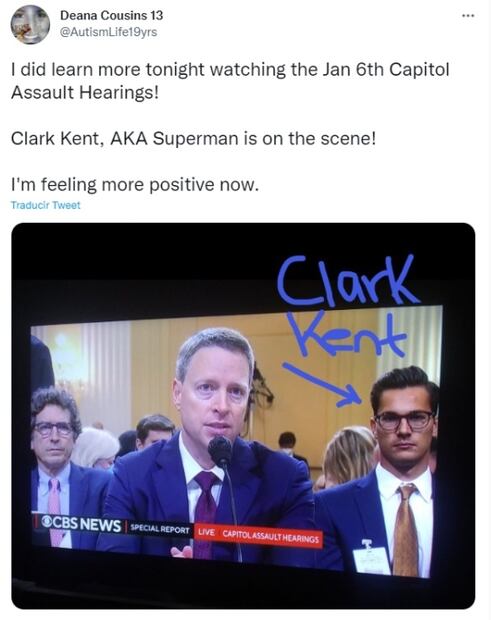The width and height of the screenshot is (499, 620).
Task: Click the "I'm feeling more positive now" line
Action: (135, 185)
